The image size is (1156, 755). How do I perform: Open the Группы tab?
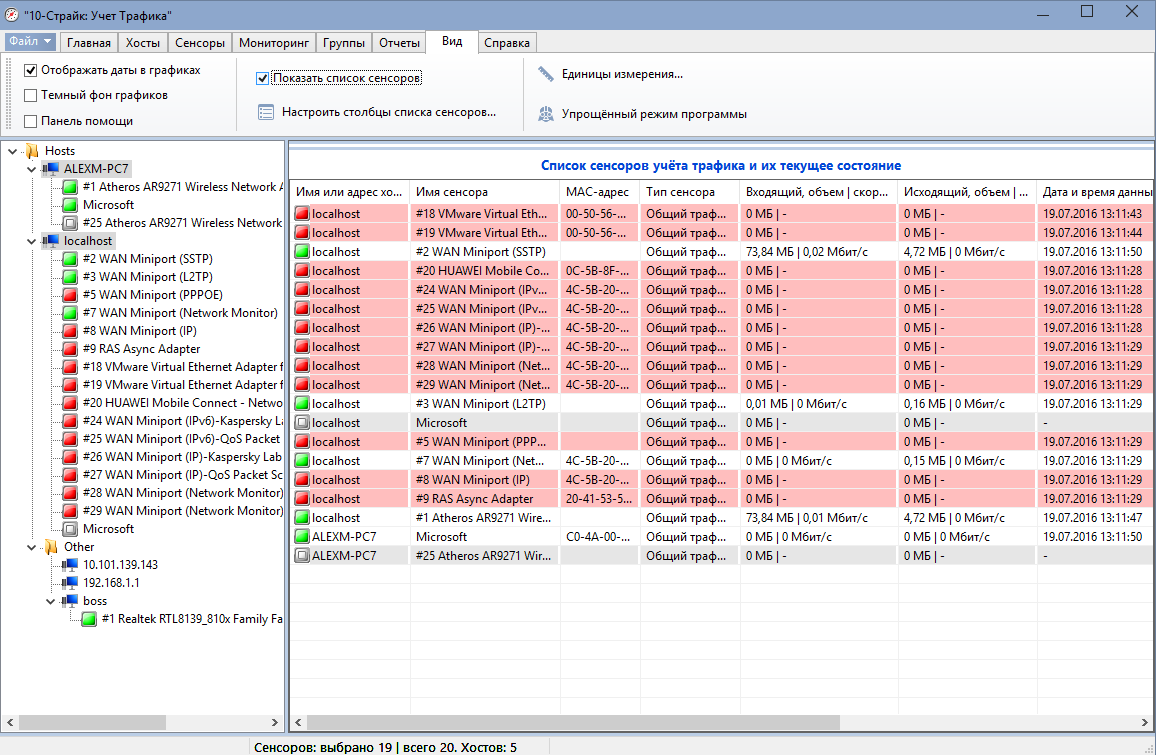(344, 43)
